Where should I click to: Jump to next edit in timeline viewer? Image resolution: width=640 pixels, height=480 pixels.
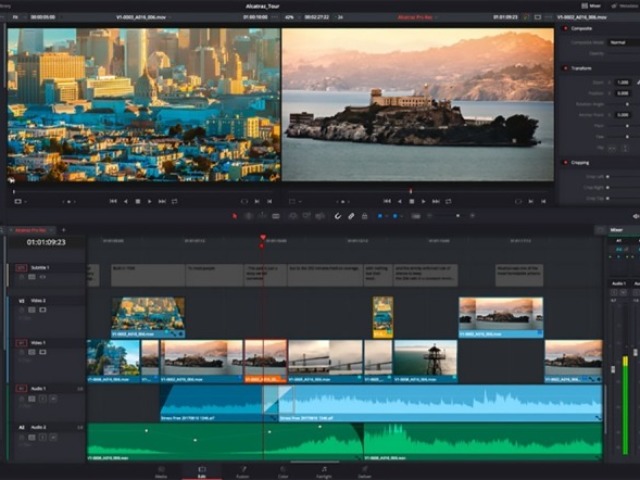[436, 201]
